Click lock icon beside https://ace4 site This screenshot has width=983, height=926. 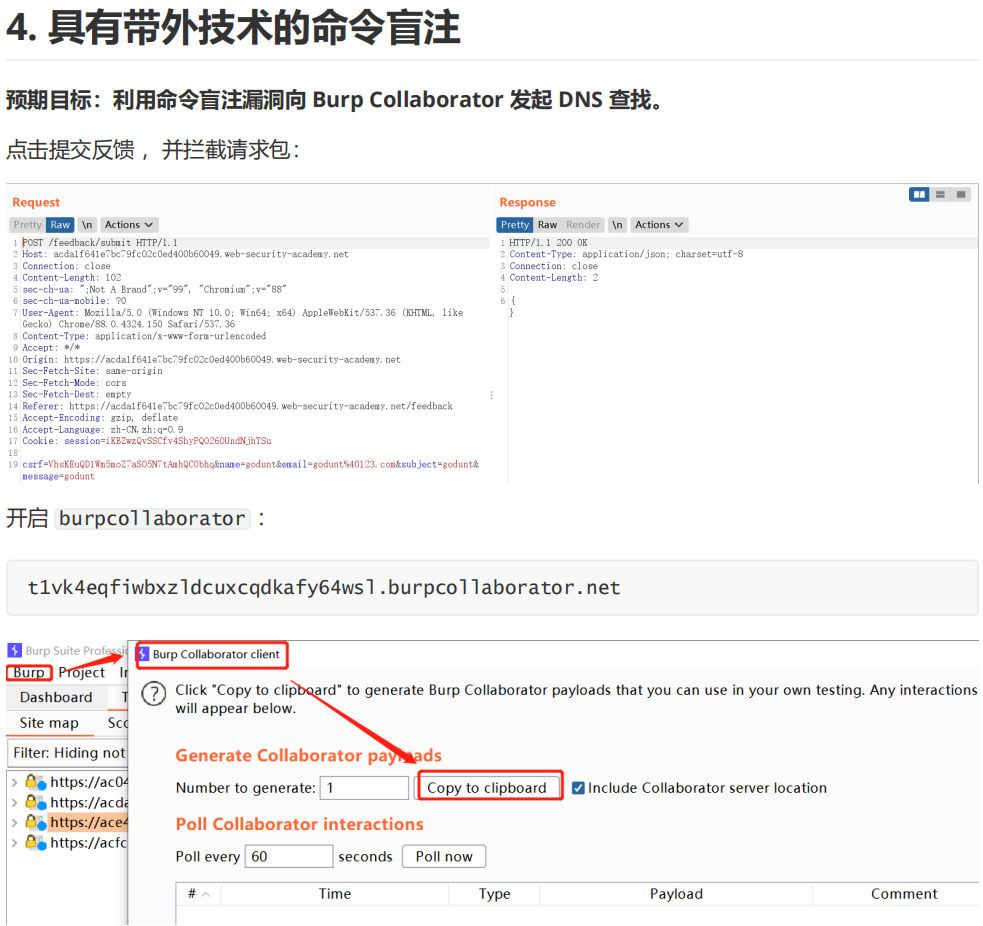point(35,823)
